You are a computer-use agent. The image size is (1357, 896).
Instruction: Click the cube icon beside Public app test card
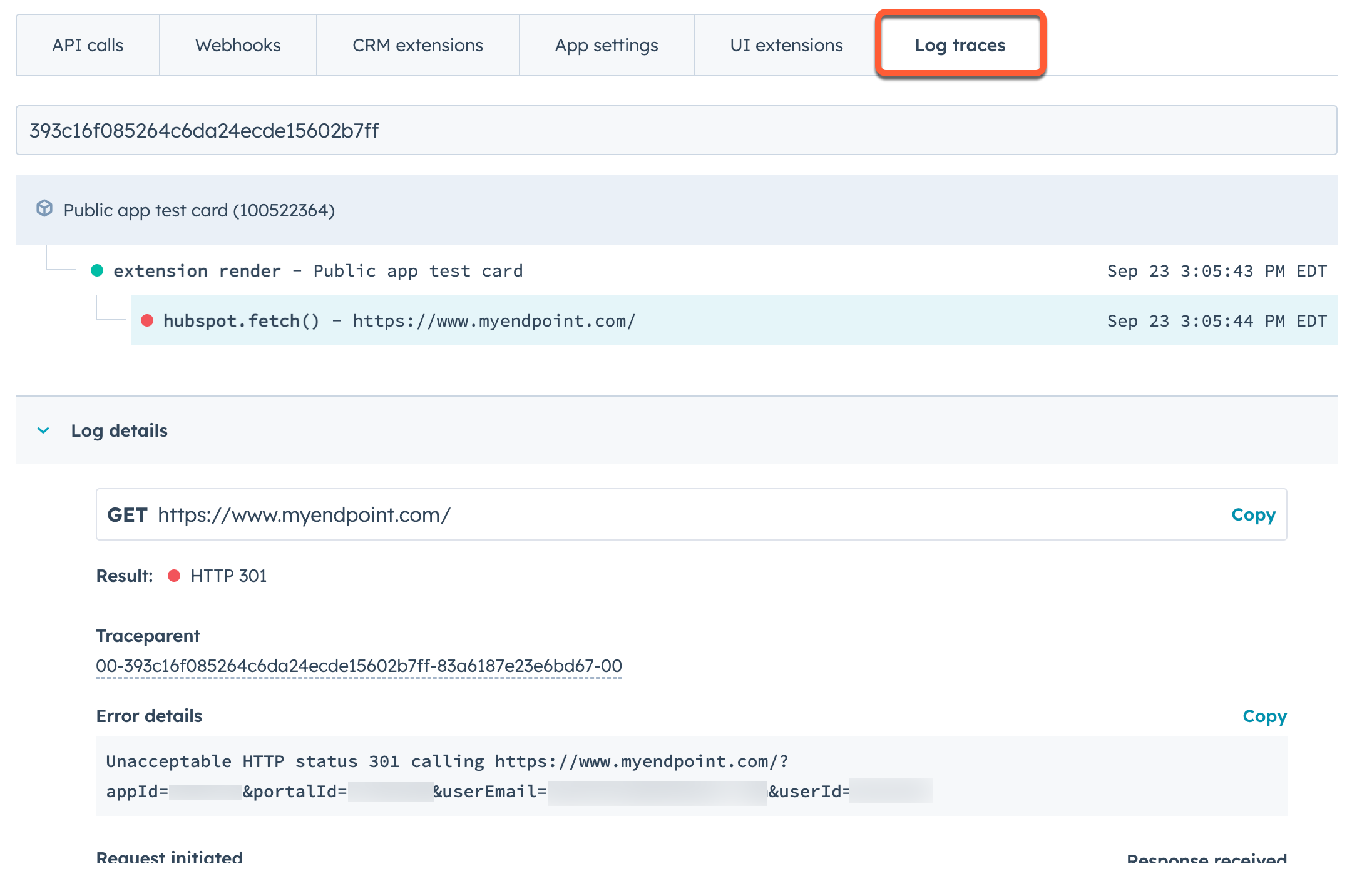pyautogui.click(x=44, y=208)
